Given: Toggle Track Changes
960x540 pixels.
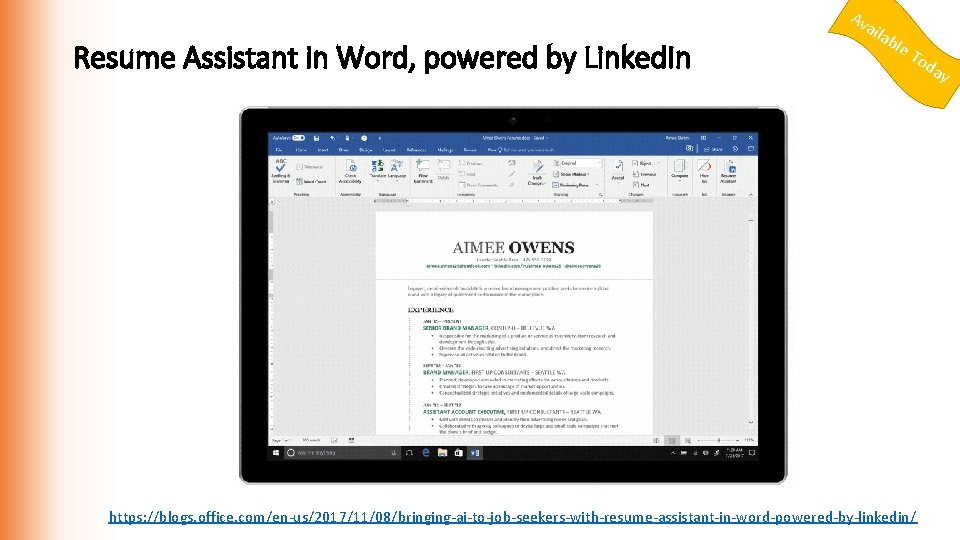Looking at the screenshot, I should [x=537, y=173].
